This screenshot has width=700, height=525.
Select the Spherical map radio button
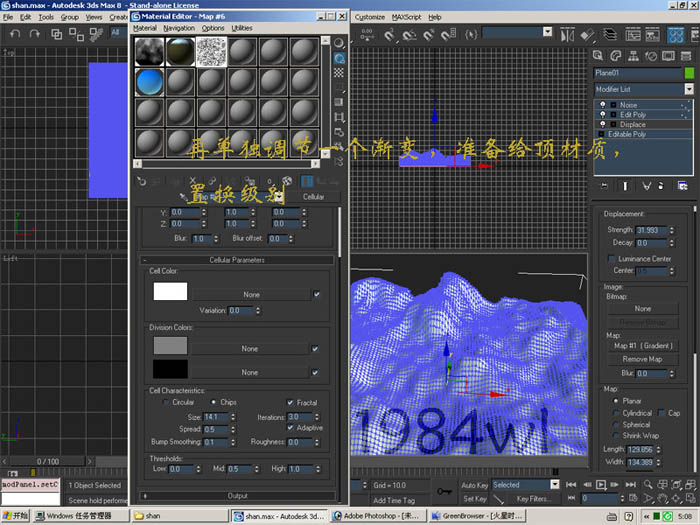pos(616,425)
